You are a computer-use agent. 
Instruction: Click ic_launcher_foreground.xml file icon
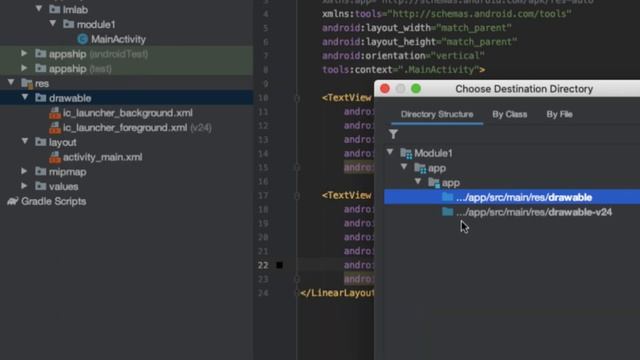[x=55, y=128]
